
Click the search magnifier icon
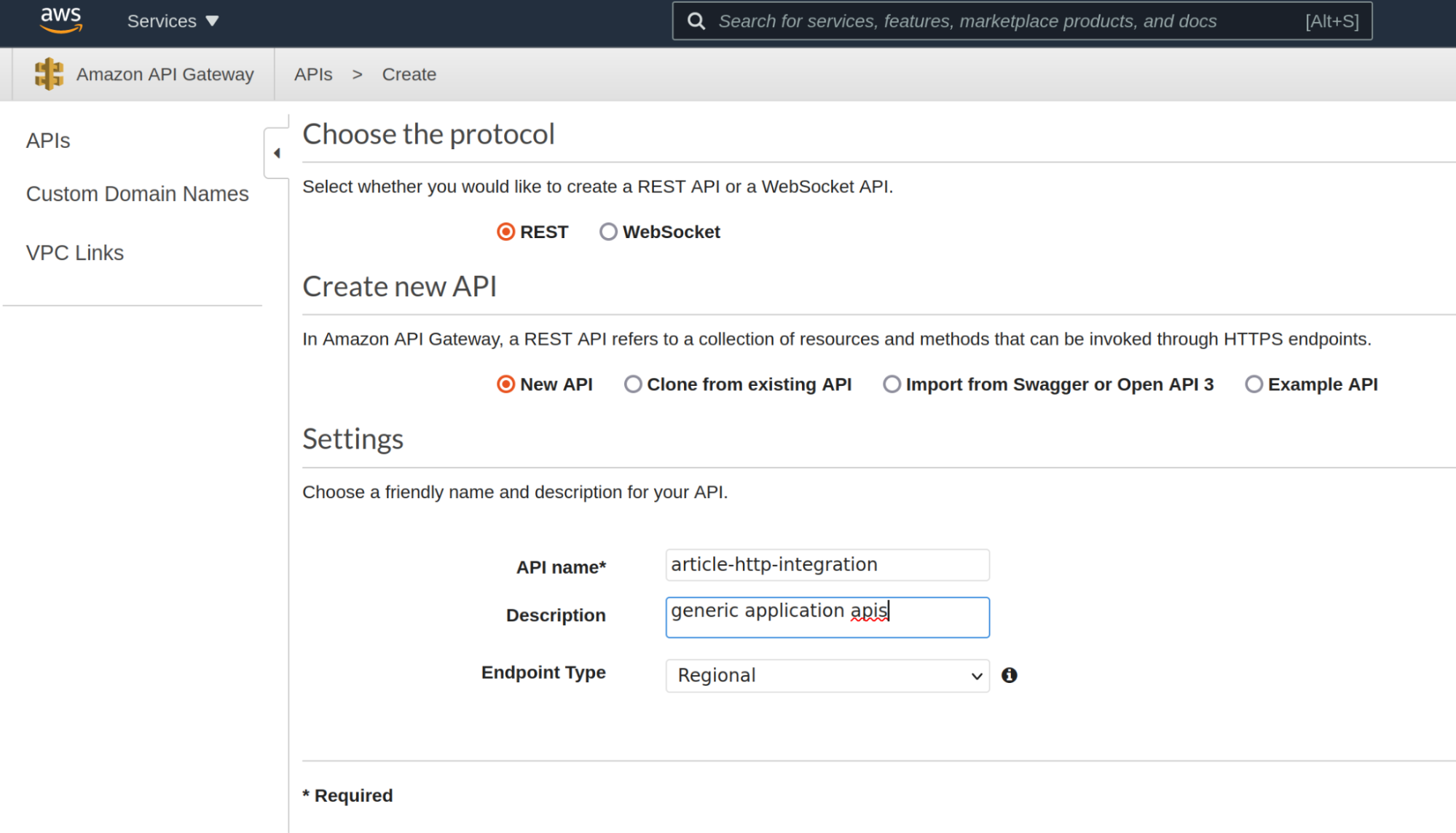696,21
